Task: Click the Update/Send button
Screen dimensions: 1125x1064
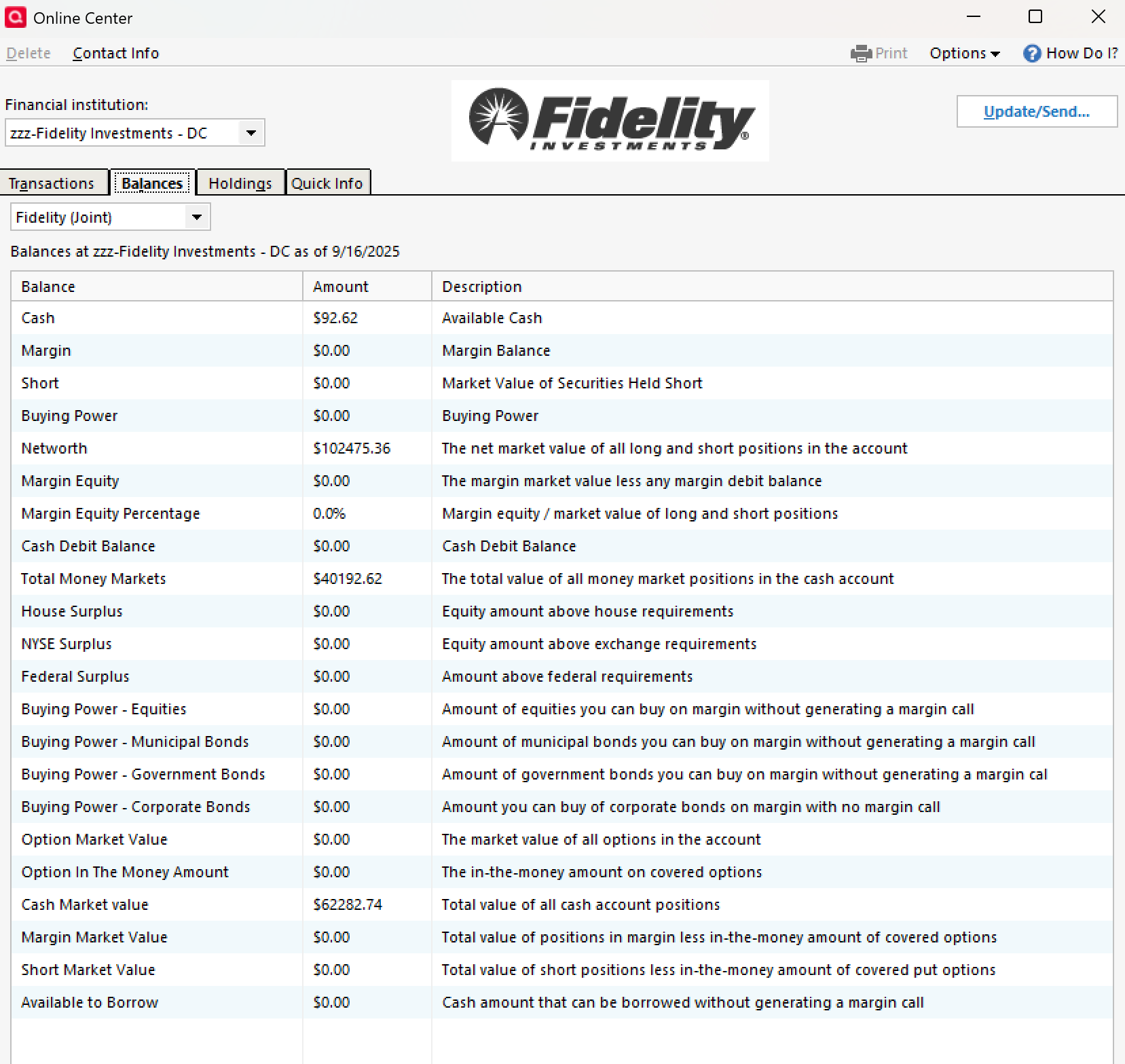Action: pos(1037,111)
